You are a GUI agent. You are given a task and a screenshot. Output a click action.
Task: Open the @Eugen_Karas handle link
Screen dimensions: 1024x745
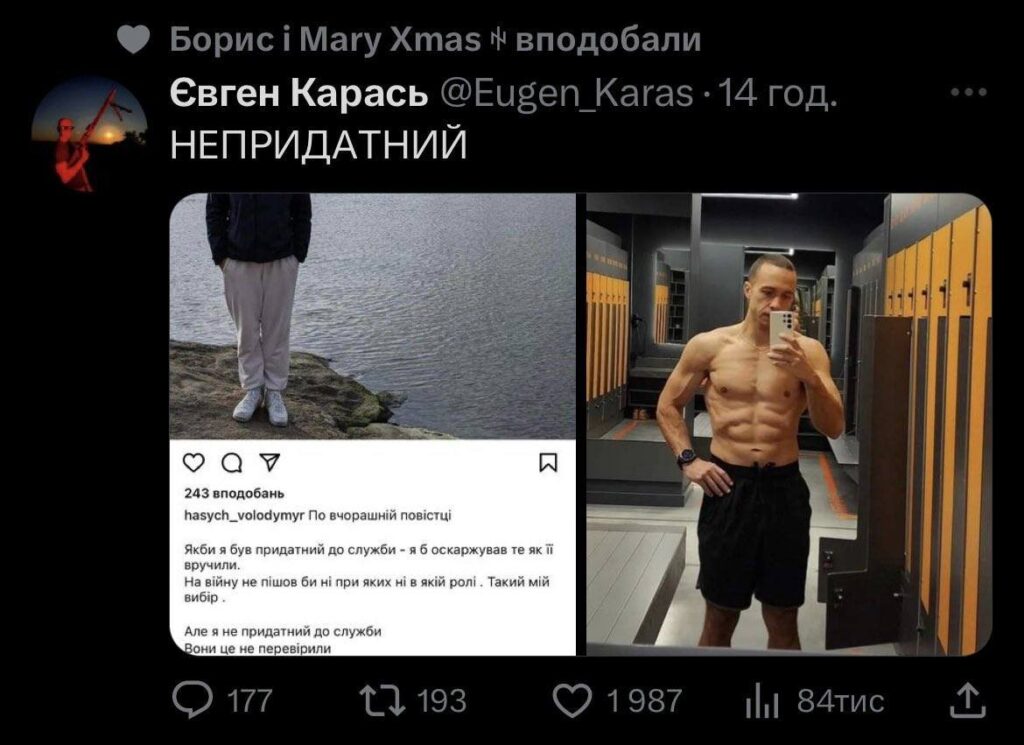568,93
